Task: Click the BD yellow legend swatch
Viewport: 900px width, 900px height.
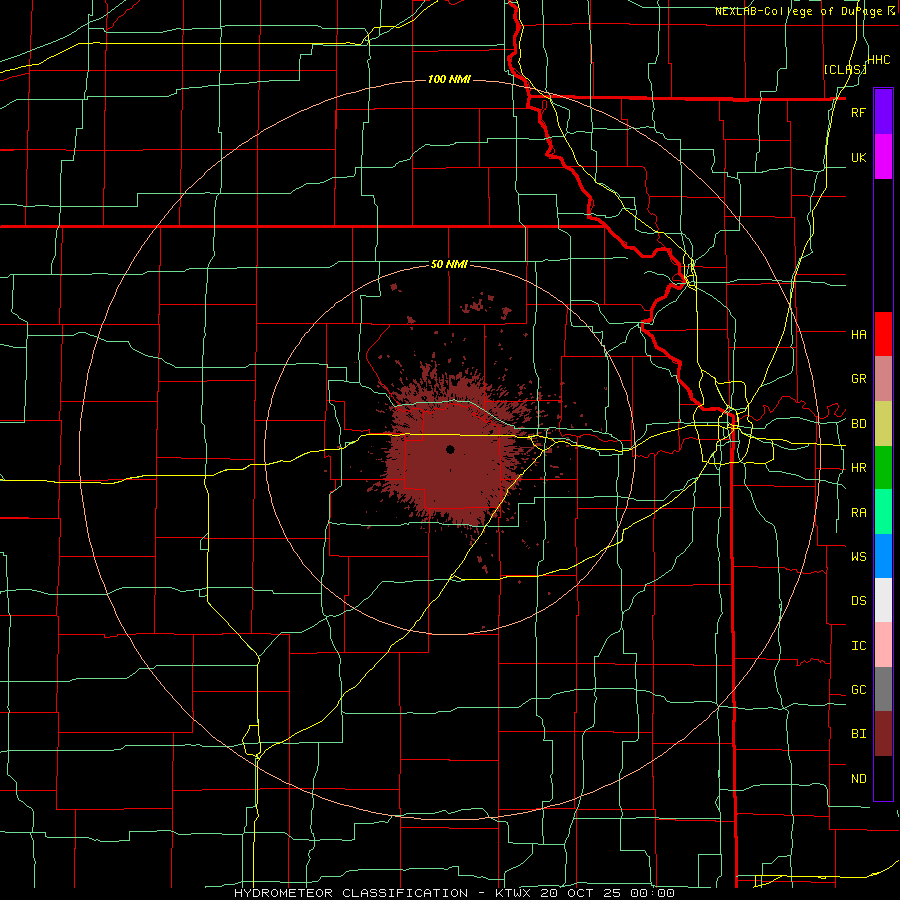Action: tap(883, 424)
